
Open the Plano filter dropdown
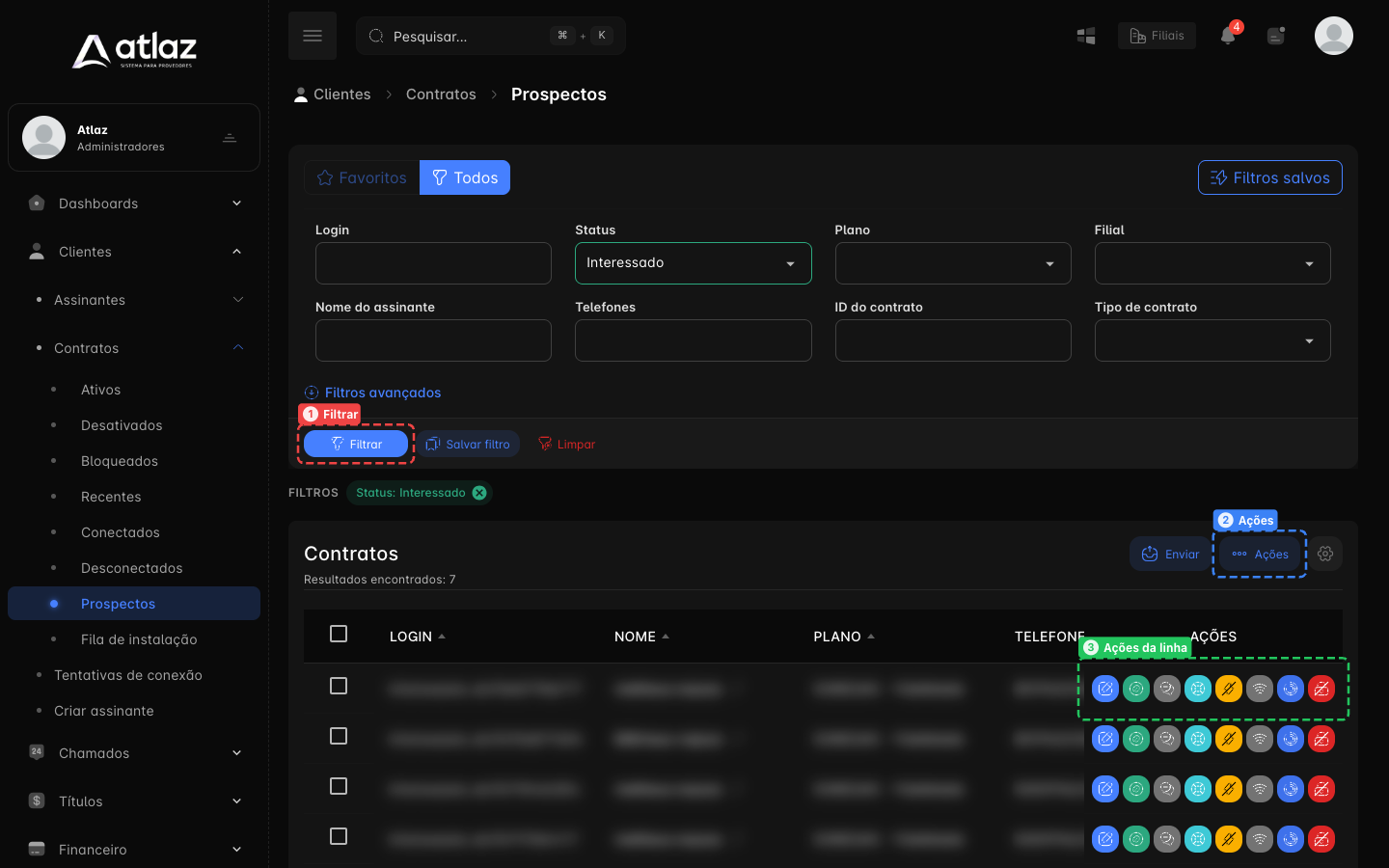tap(953, 263)
